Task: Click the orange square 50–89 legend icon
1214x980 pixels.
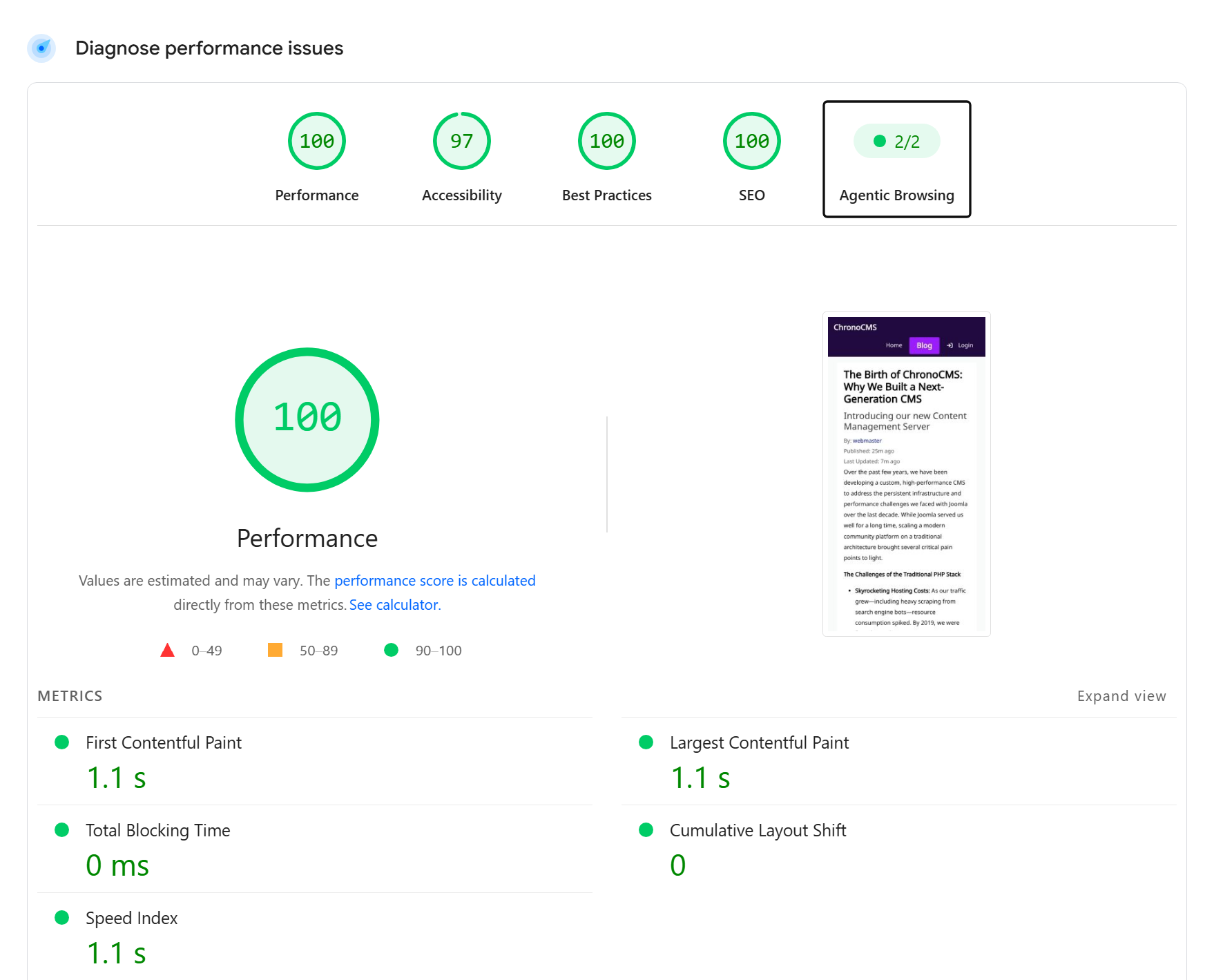Action: point(275,650)
